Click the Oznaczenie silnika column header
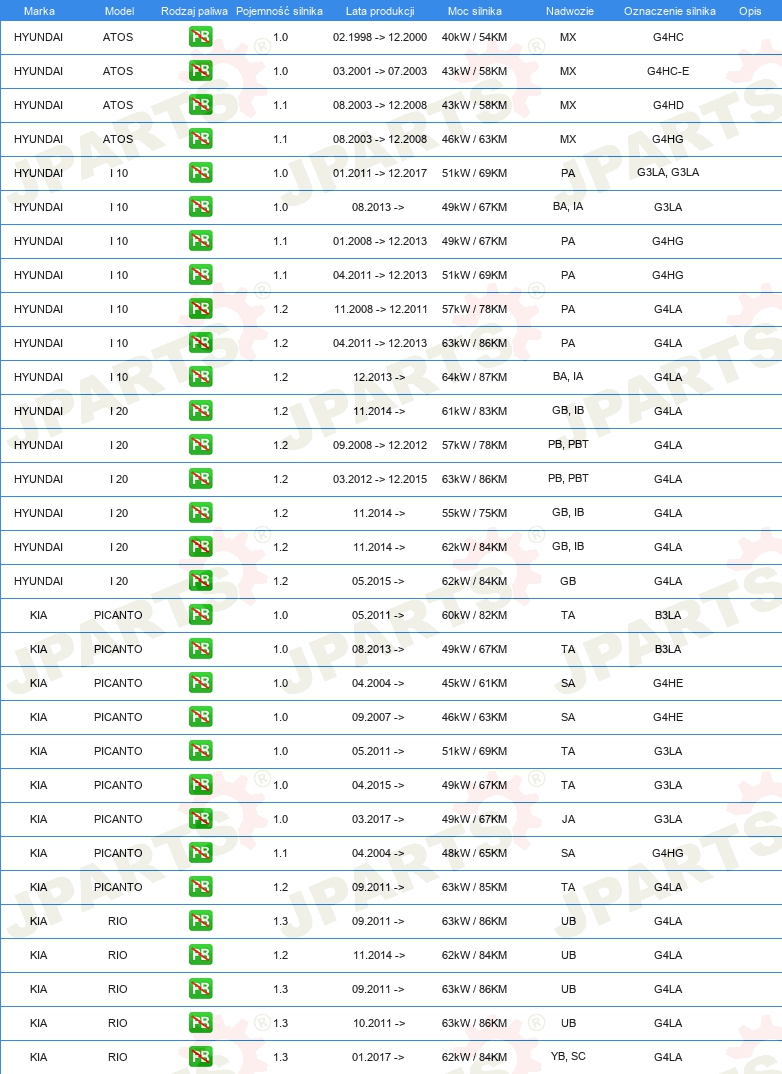 (670, 11)
